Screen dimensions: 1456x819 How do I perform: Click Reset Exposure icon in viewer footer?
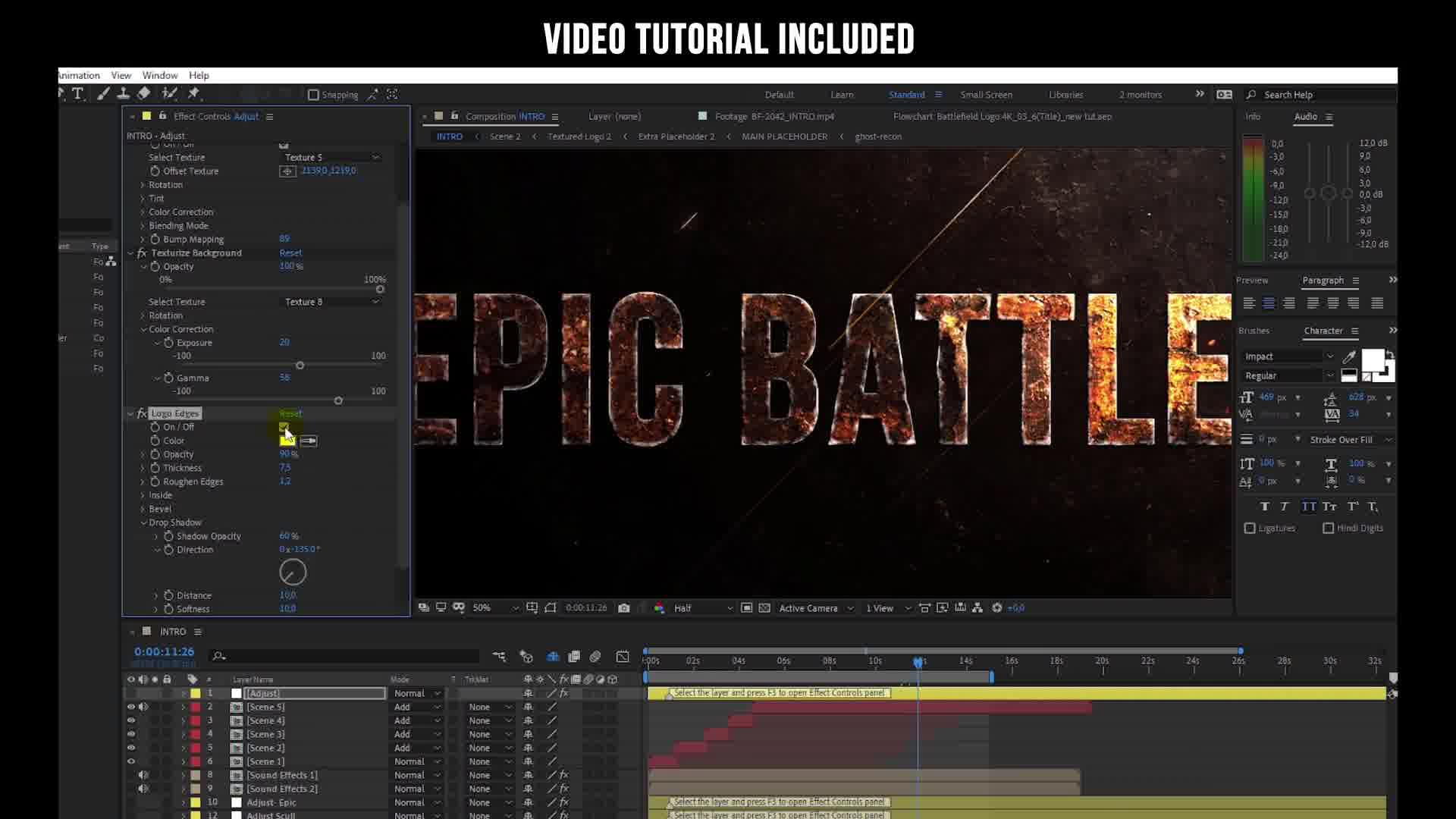coord(997,608)
